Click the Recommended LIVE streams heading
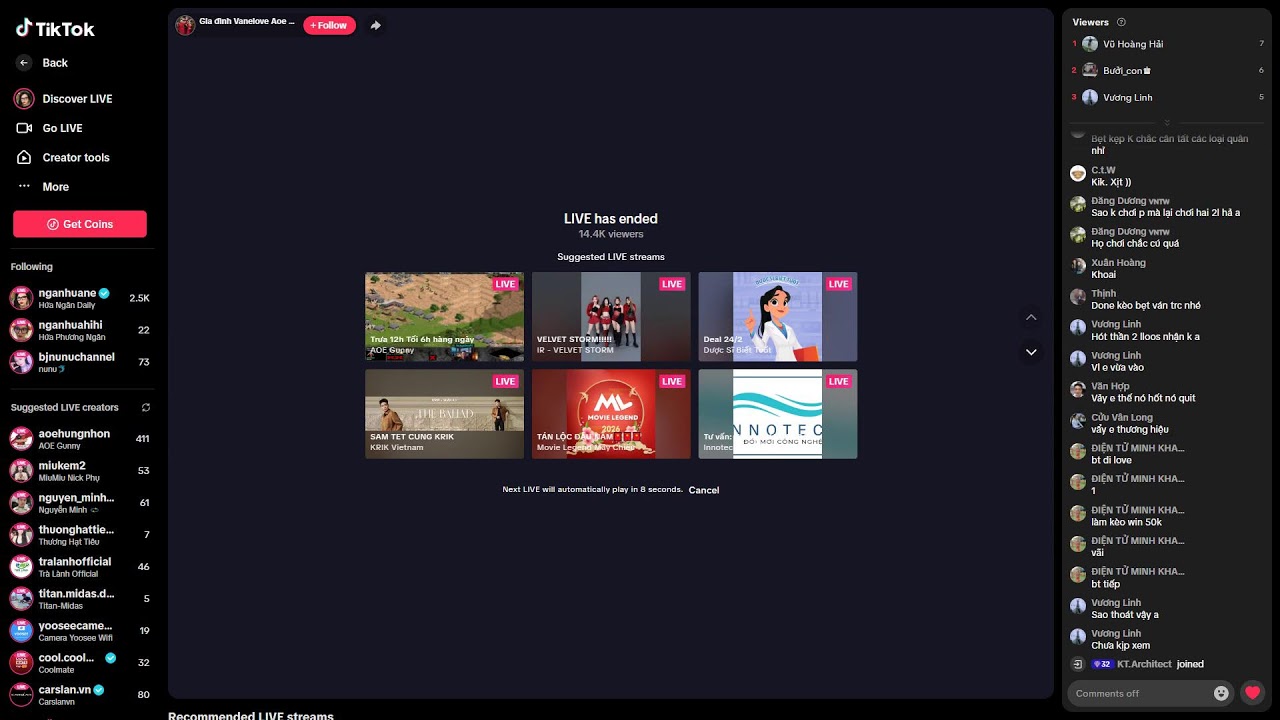 [x=251, y=715]
